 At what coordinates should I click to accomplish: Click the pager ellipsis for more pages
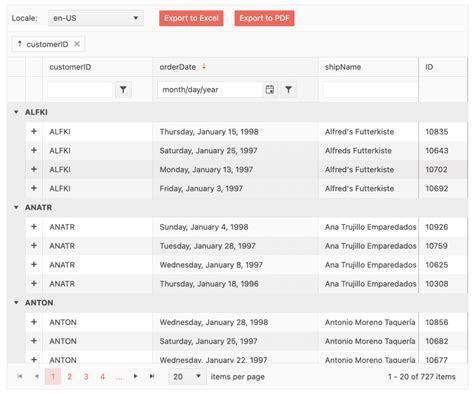(x=119, y=376)
